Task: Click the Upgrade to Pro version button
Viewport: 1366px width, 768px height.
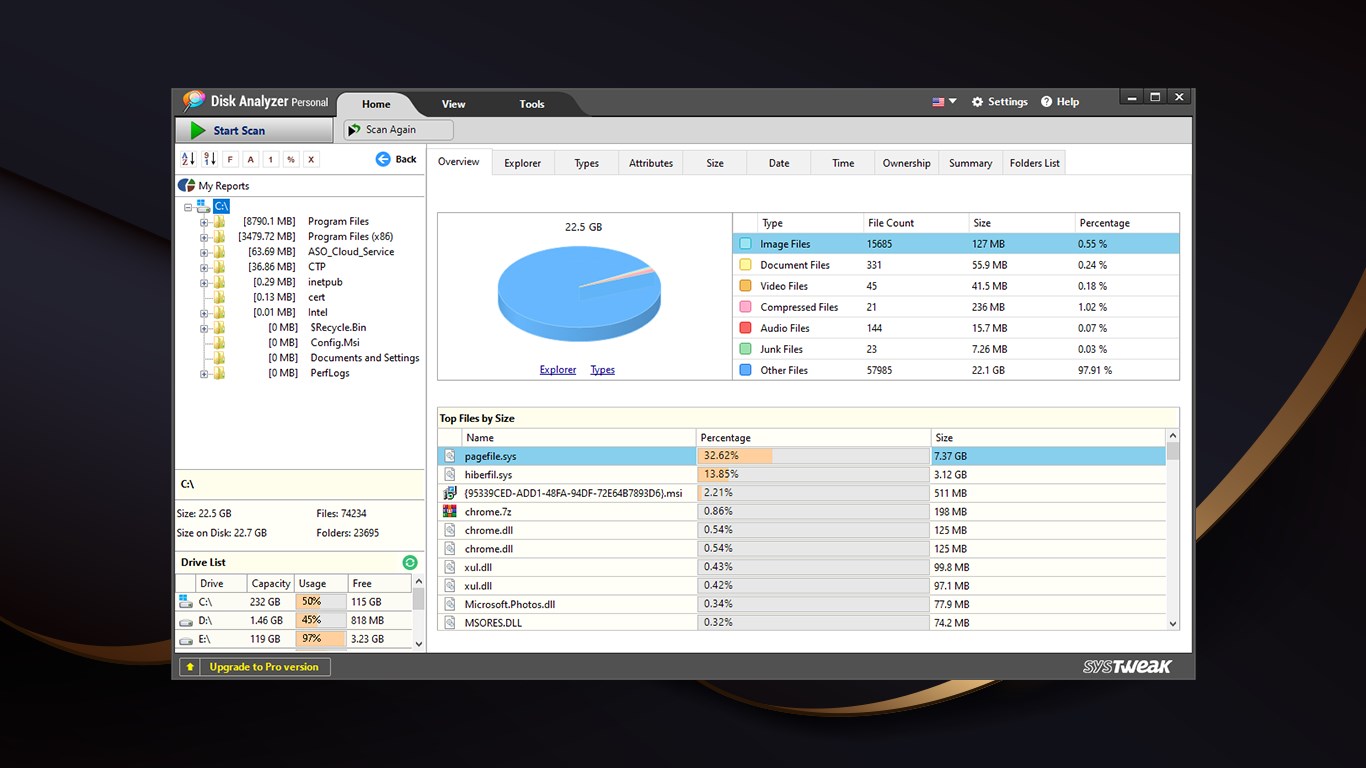Action: (254, 667)
